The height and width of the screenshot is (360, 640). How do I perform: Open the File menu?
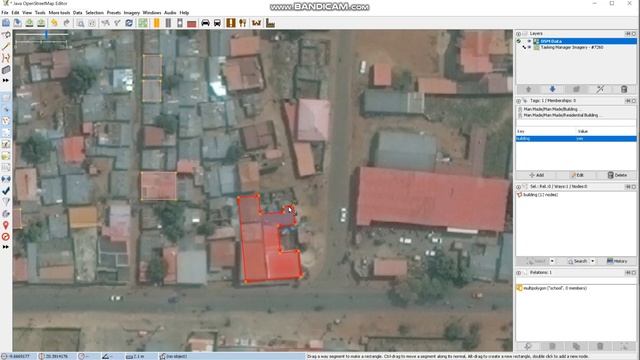click(5, 13)
